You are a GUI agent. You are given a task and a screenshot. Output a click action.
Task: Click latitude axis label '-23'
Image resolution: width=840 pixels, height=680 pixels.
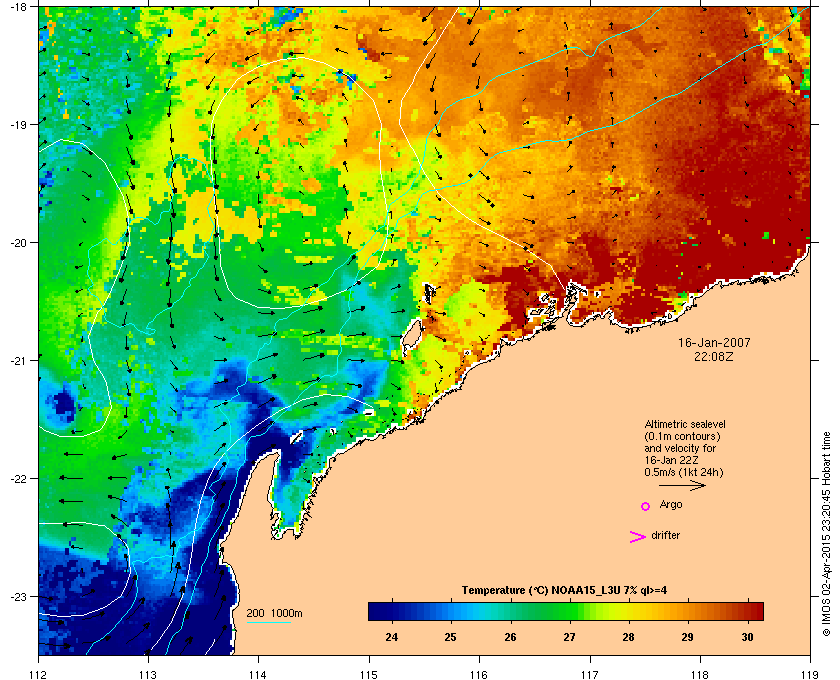point(18,596)
